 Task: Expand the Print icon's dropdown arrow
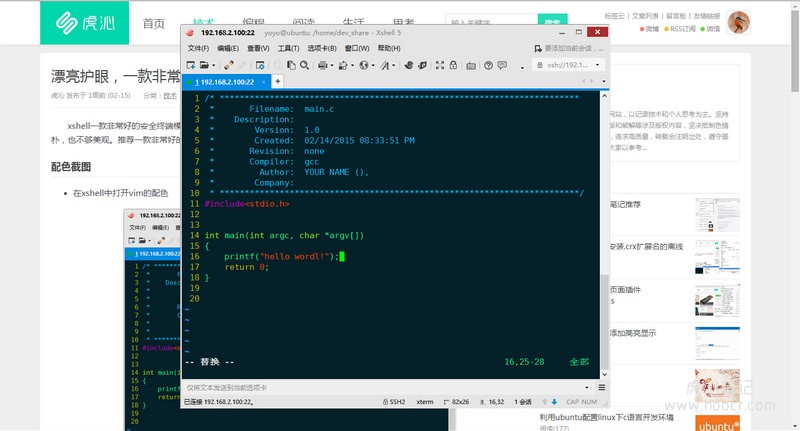(332, 65)
